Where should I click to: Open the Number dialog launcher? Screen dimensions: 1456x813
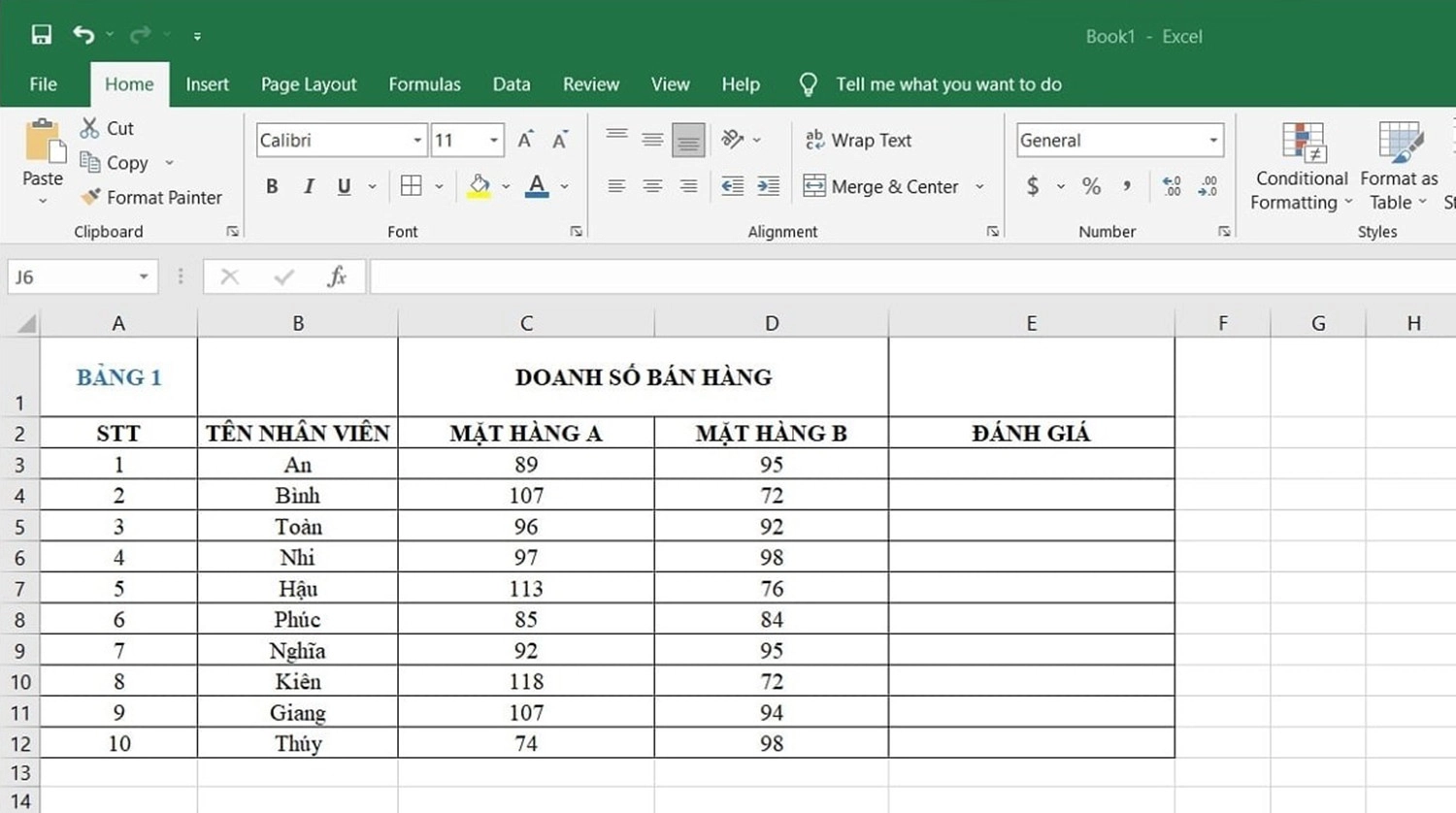[x=1224, y=231]
